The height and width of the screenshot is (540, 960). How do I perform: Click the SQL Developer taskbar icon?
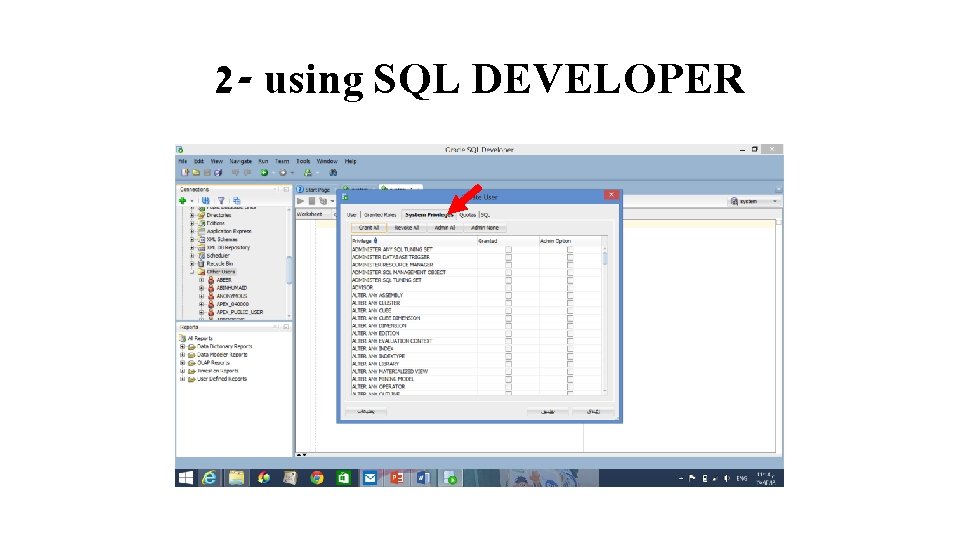450,478
